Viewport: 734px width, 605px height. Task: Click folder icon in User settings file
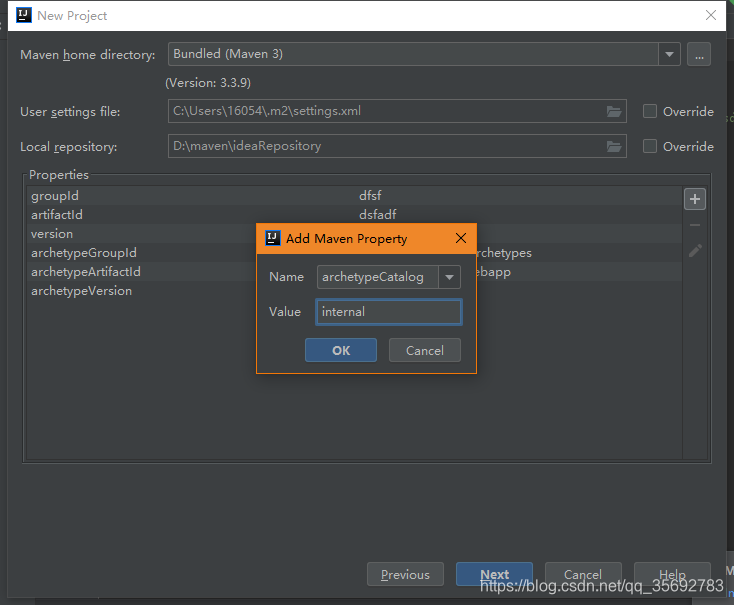coord(614,111)
